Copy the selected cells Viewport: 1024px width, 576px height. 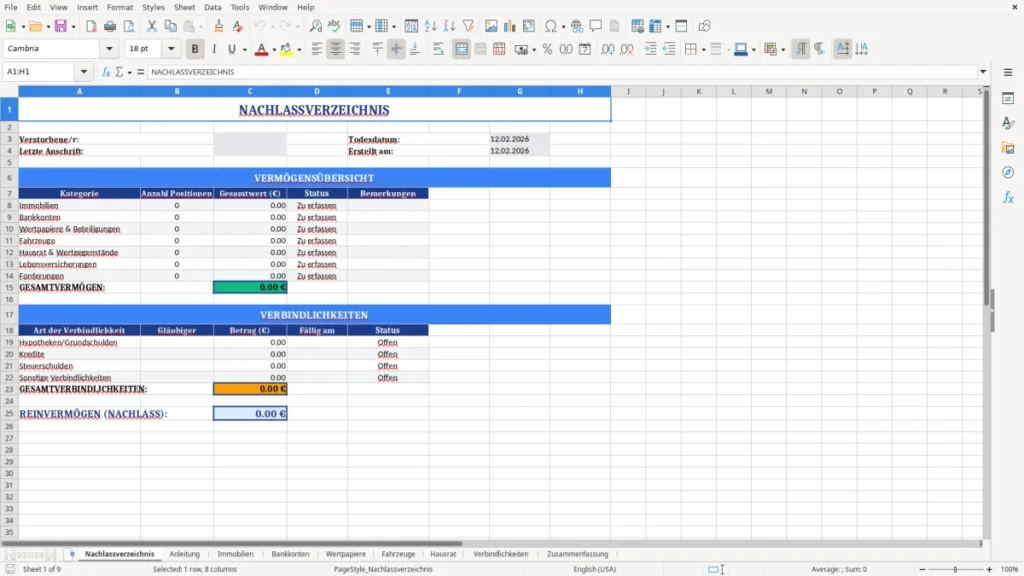pos(170,26)
